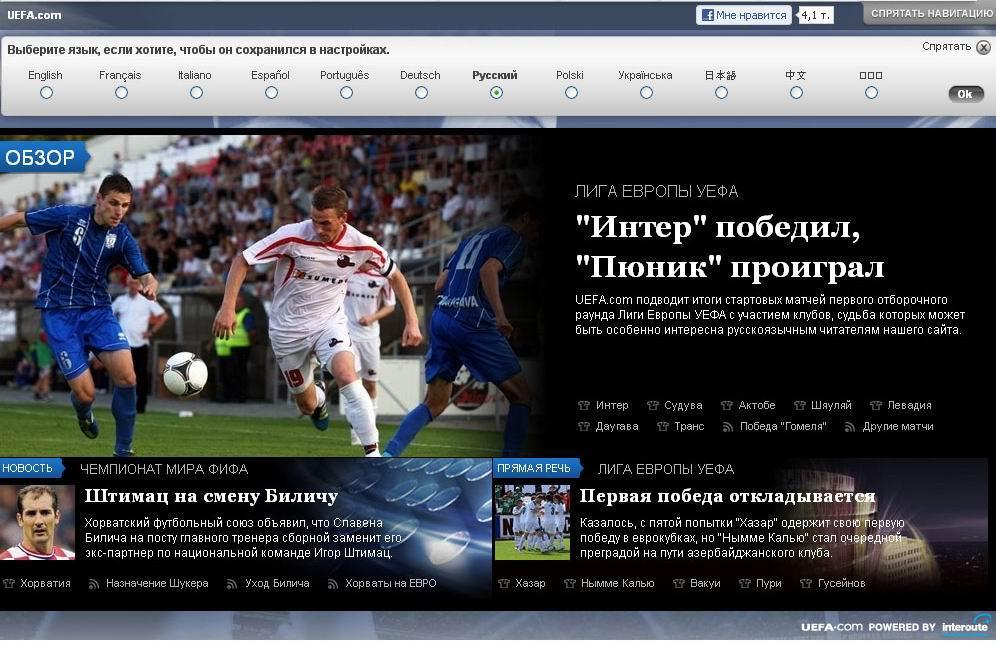Collapse navigation with 'Спрятать навигацию'
The height and width of the screenshot is (648, 996).
click(x=930, y=14)
